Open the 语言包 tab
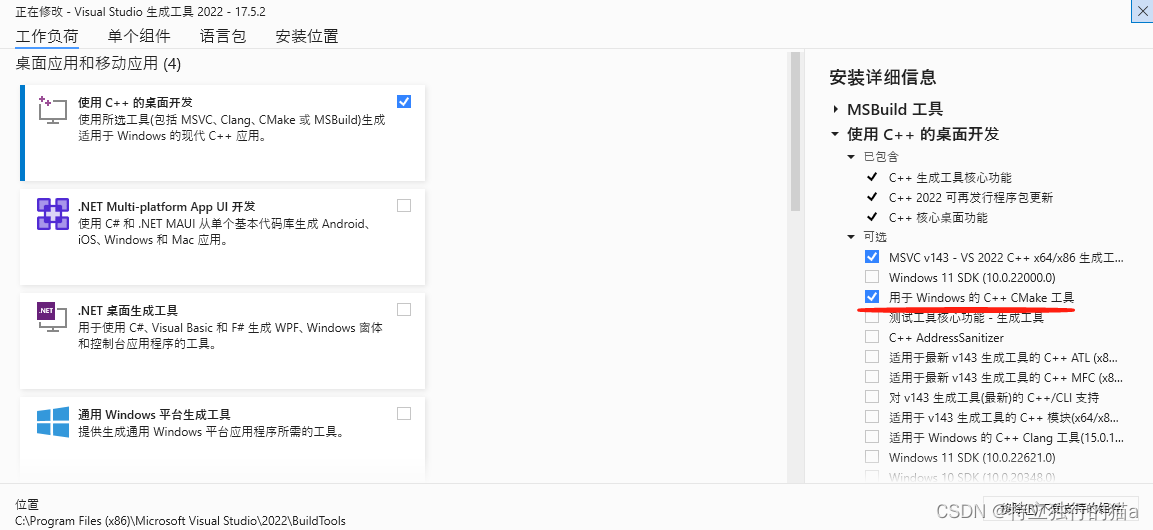The width and height of the screenshot is (1153, 530). click(x=223, y=36)
